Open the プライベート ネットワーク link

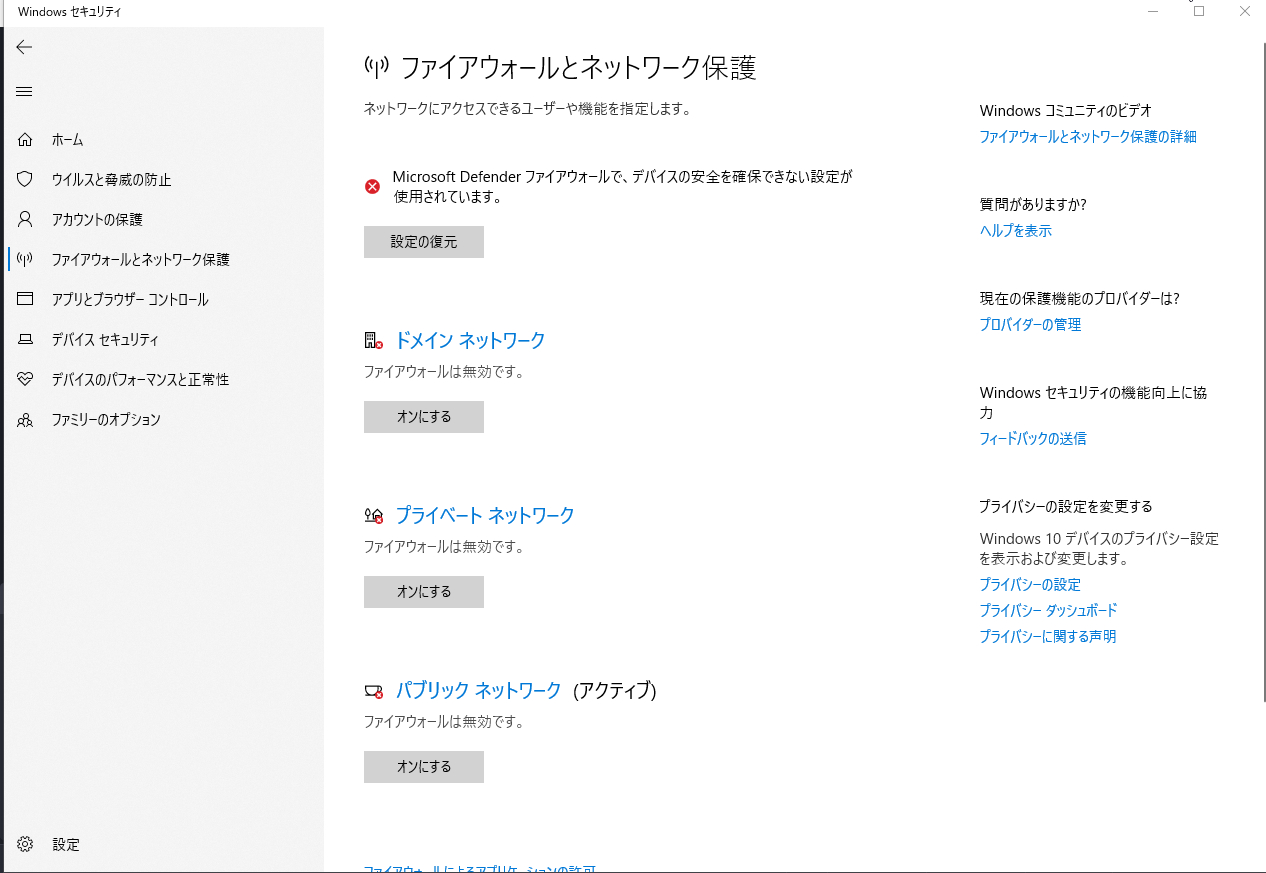(485, 516)
